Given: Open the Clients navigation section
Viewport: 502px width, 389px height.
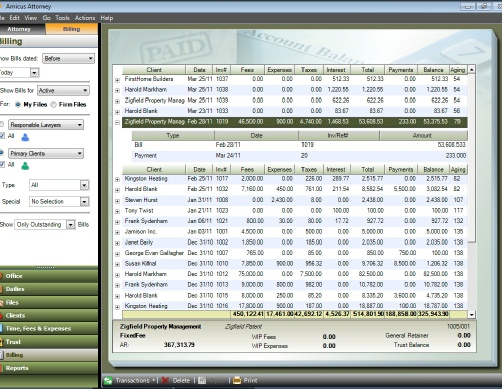Looking at the screenshot, I should pyautogui.click(x=49, y=315).
